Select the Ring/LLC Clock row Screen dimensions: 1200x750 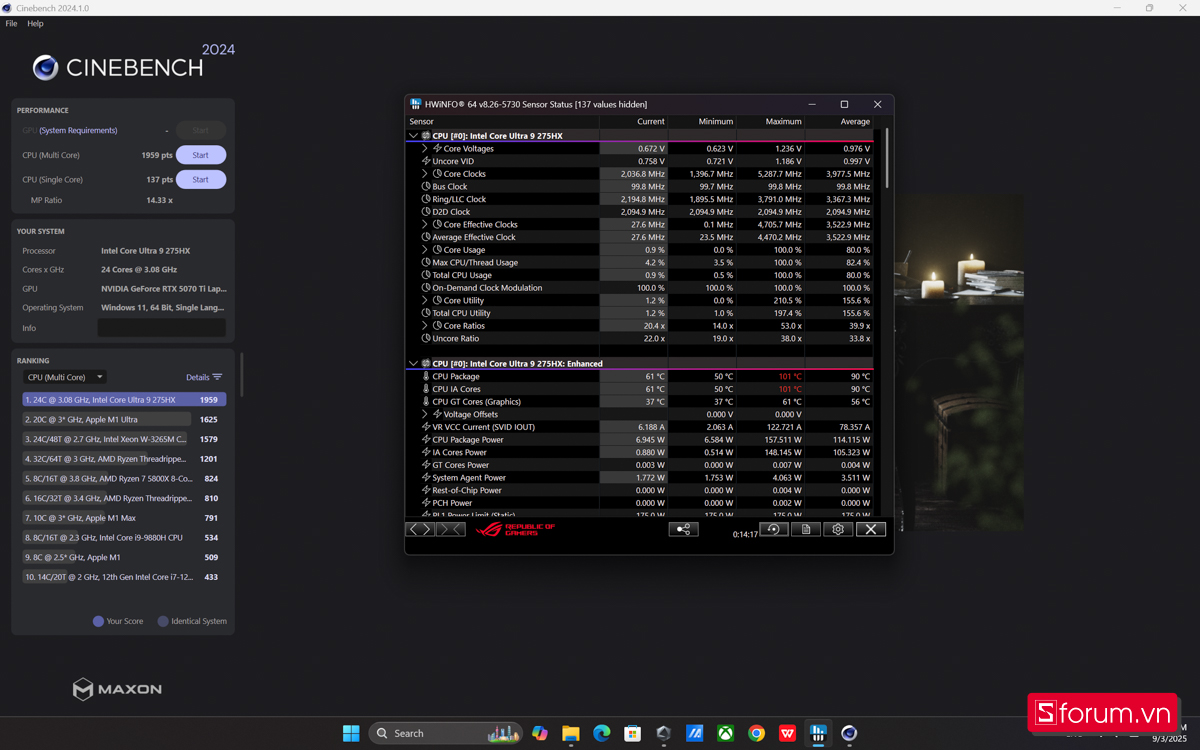(639, 199)
